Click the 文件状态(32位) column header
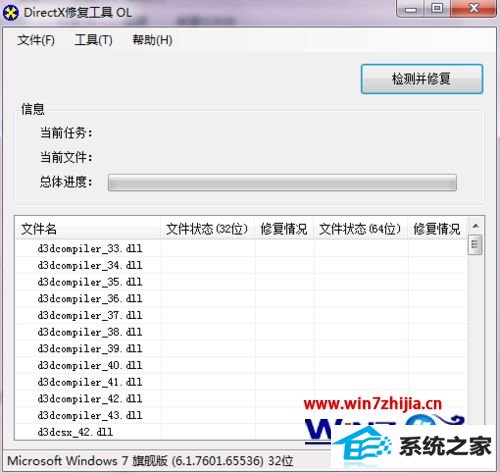The width and height of the screenshot is (500, 473). pos(208,229)
